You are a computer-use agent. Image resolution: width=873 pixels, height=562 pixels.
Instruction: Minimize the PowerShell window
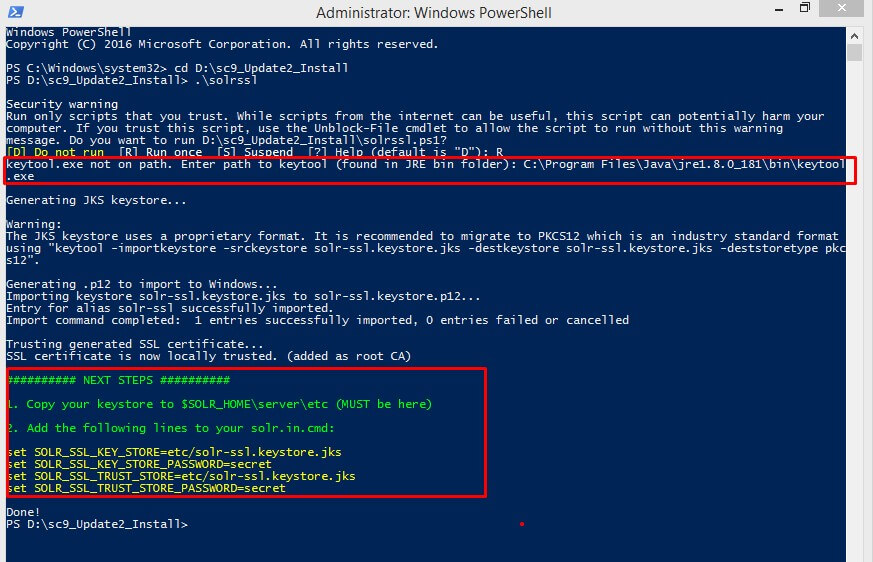(779, 9)
